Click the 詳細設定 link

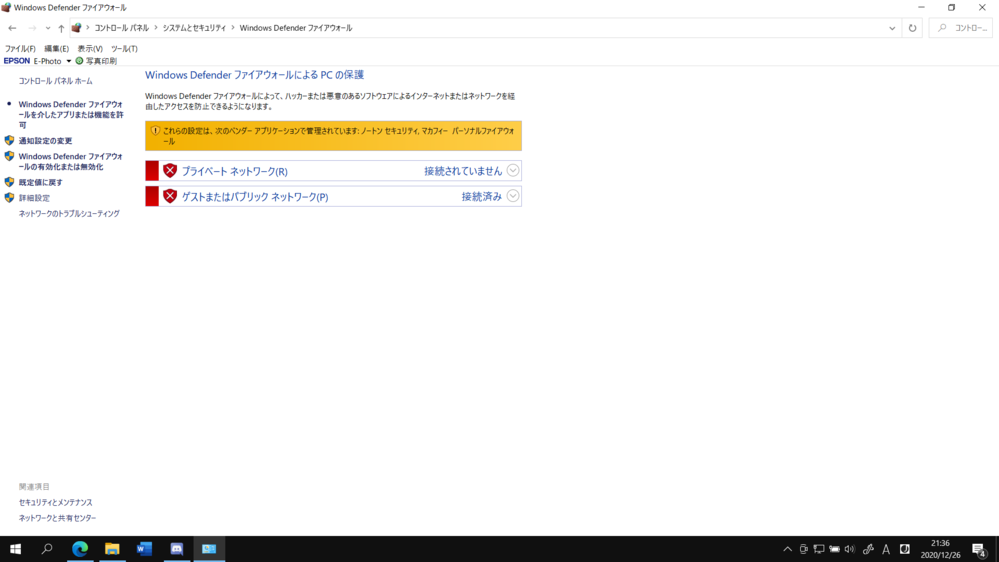[34, 198]
